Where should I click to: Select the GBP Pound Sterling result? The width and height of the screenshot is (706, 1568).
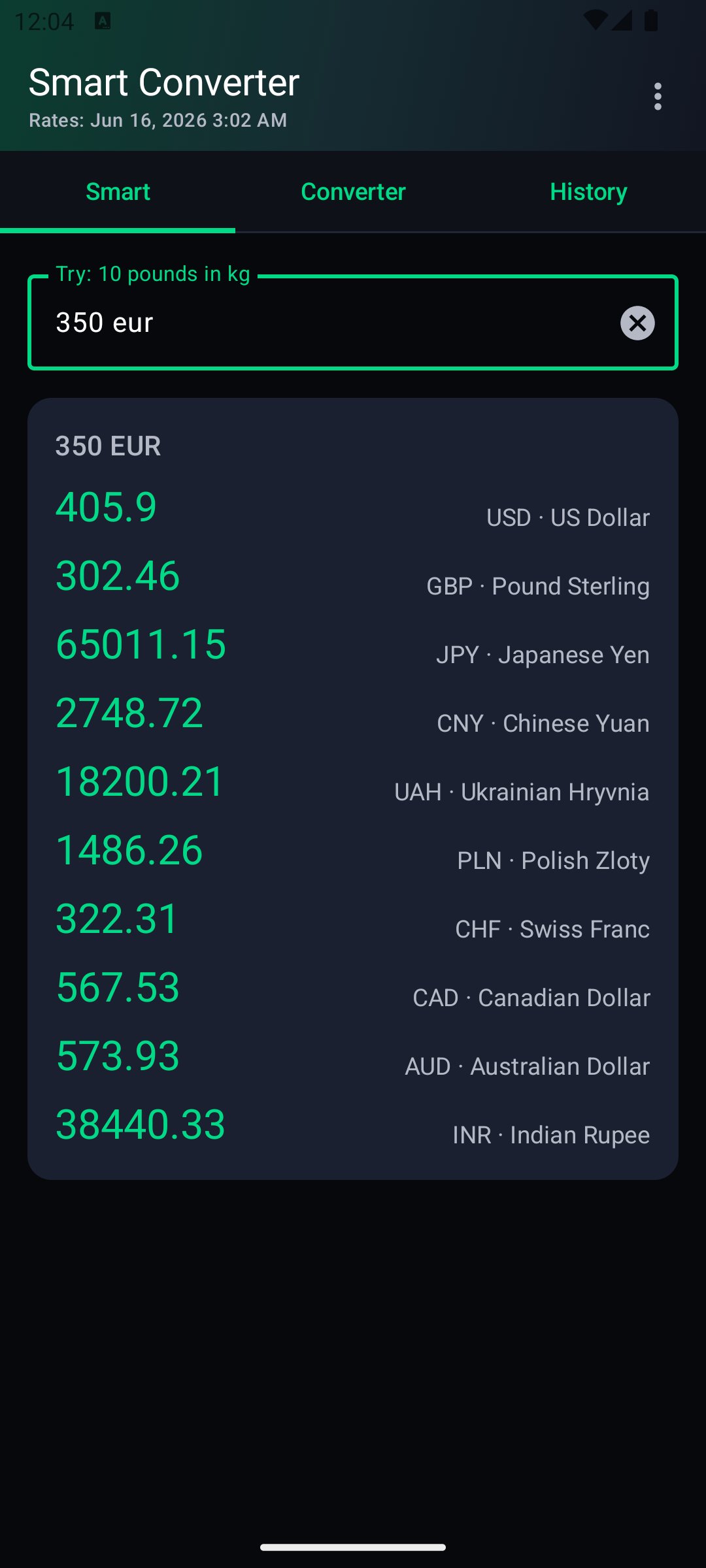coord(353,576)
